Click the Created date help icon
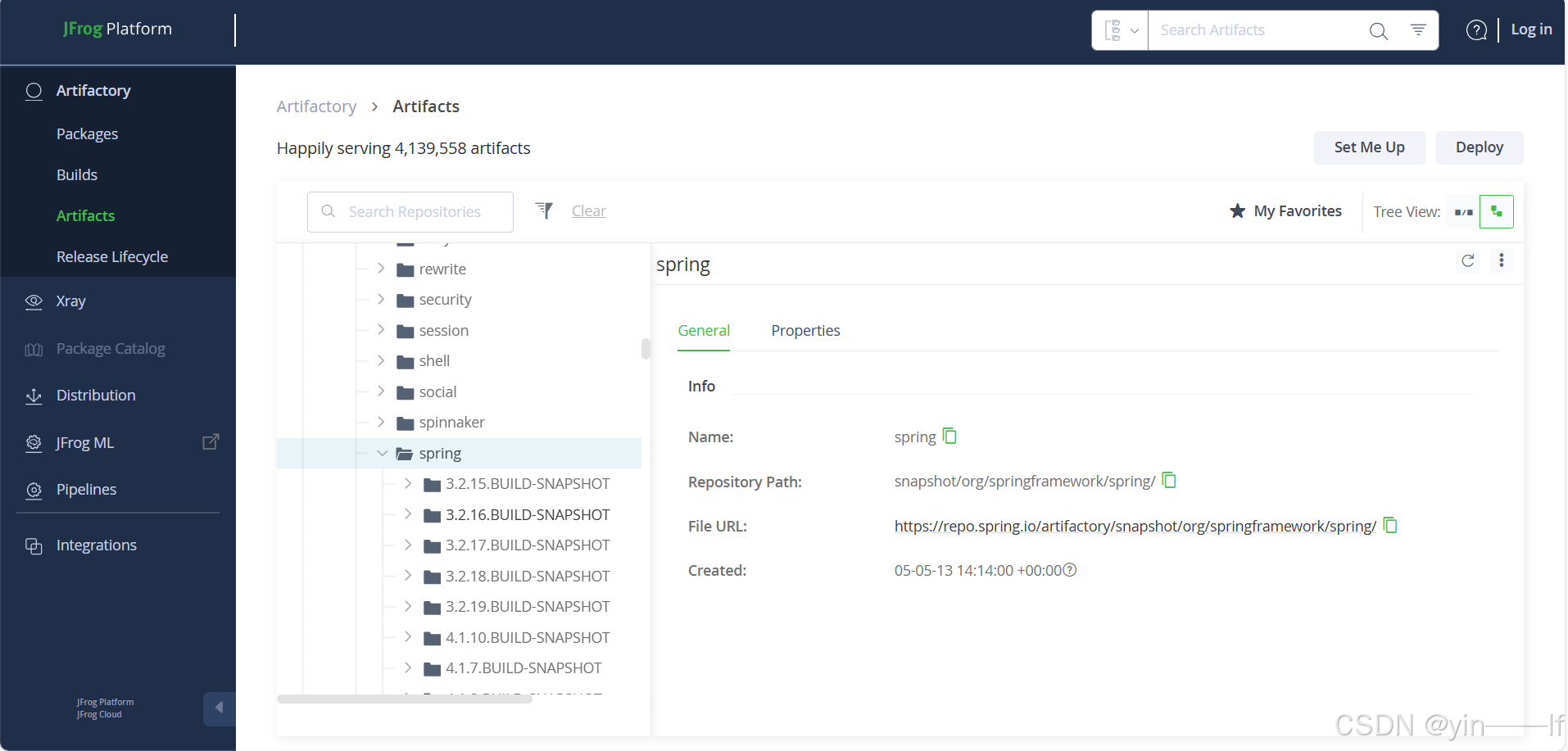 [1070, 570]
